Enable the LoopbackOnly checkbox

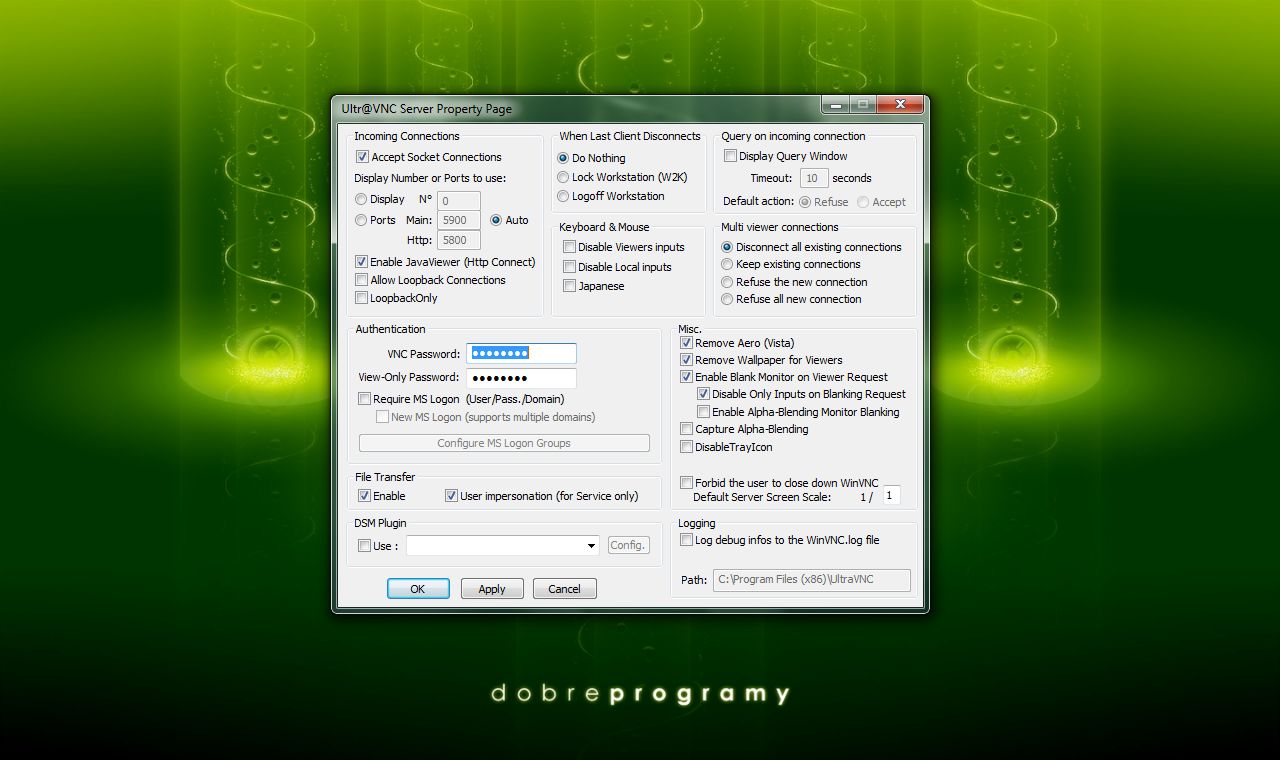coord(362,298)
